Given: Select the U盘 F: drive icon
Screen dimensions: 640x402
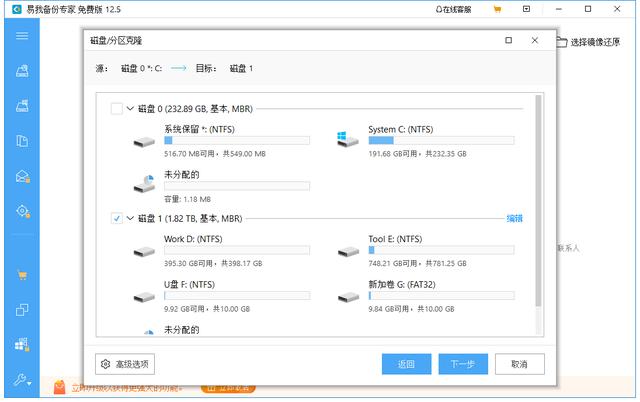Looking at the screenshot, I should click(144, 297).
